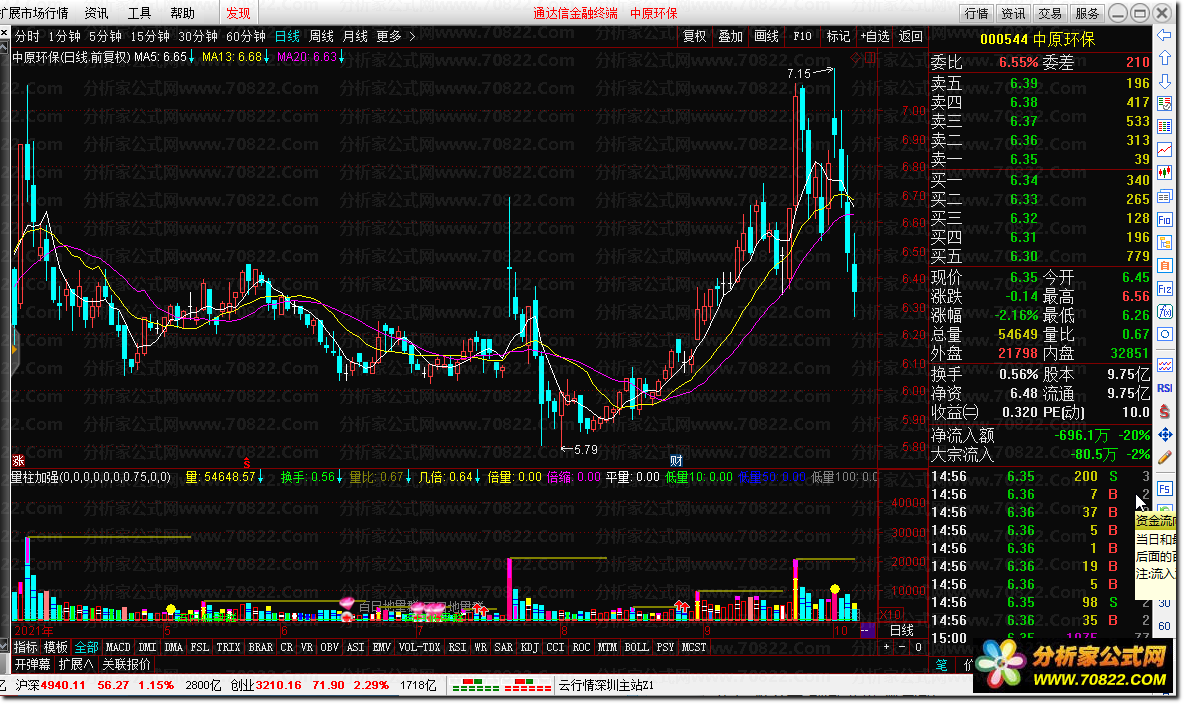Click the red dollar sign sidebar icon
The image size is (1185, 704).
pyautogui.click(x=1165, y=411)
